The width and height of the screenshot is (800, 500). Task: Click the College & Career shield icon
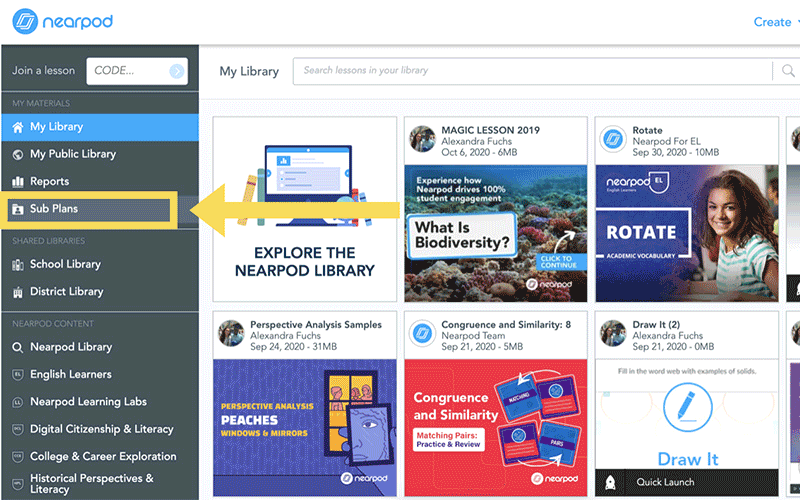coord(18,457)
